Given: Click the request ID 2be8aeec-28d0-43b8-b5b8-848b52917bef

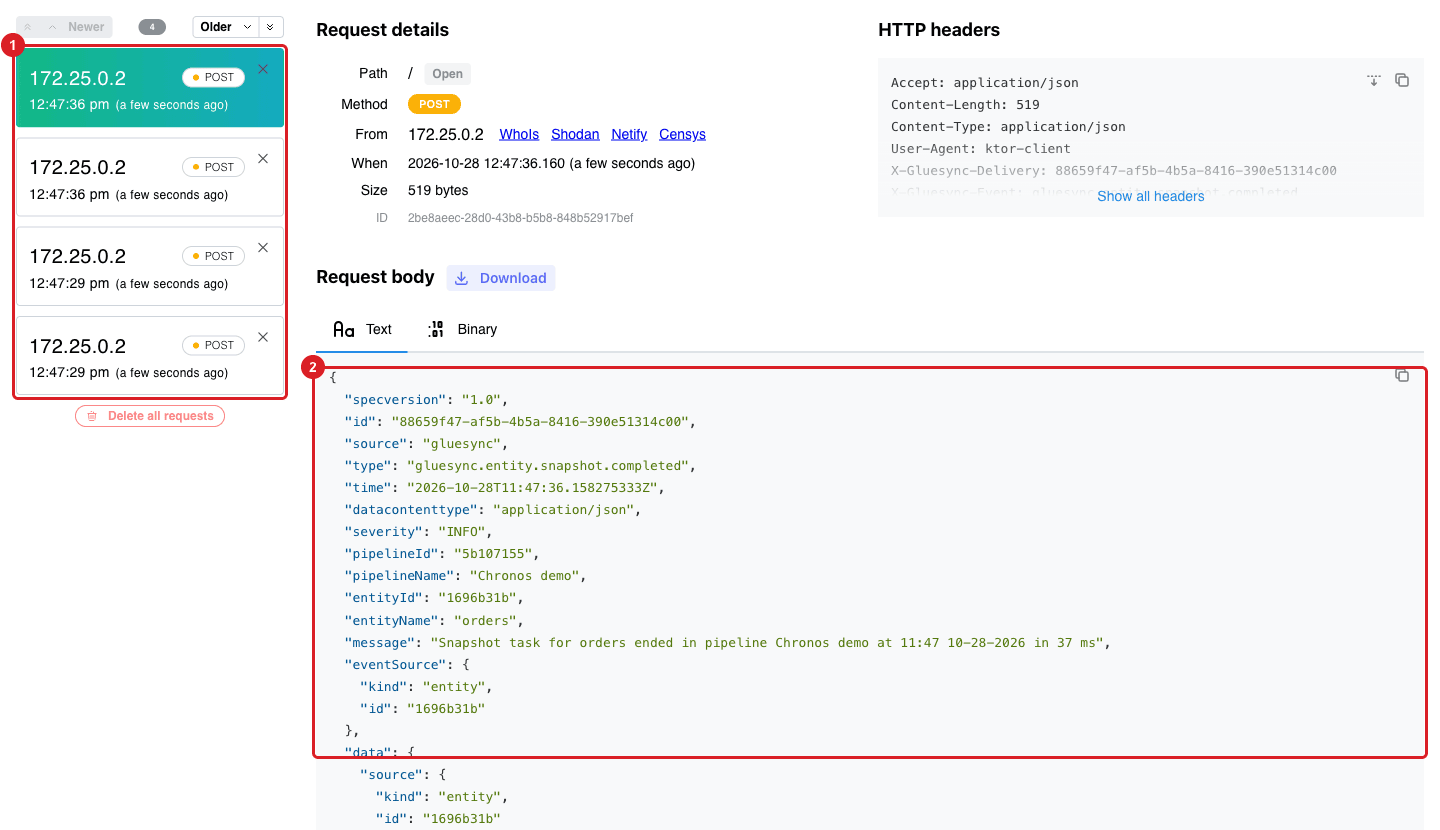Looking at the screenshot, I should [520, 218].
